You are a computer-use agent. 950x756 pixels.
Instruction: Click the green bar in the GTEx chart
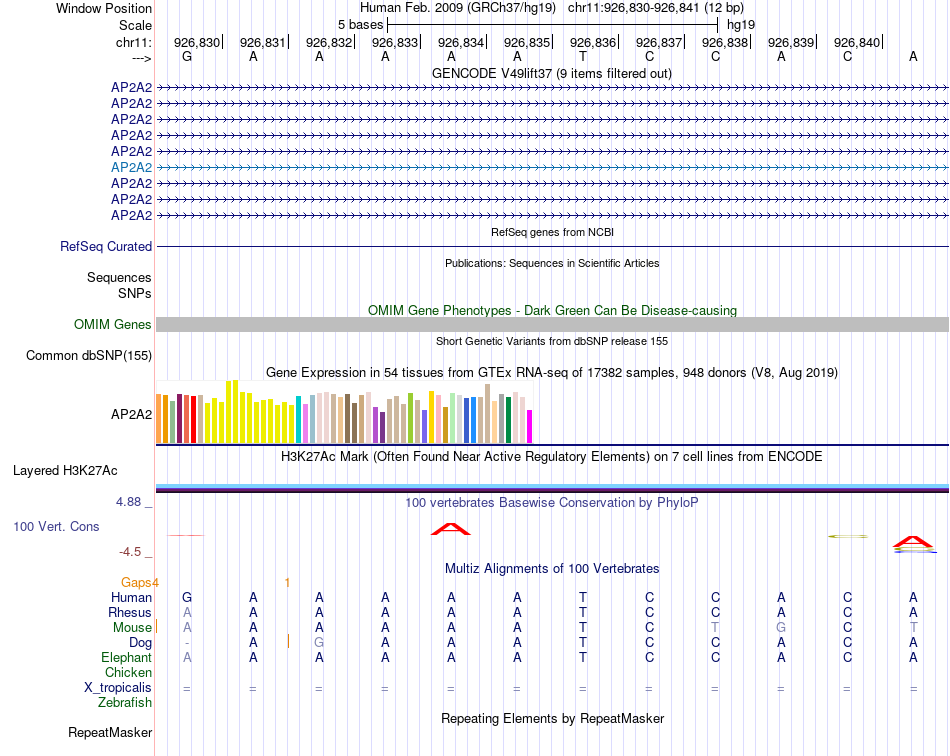508,420
